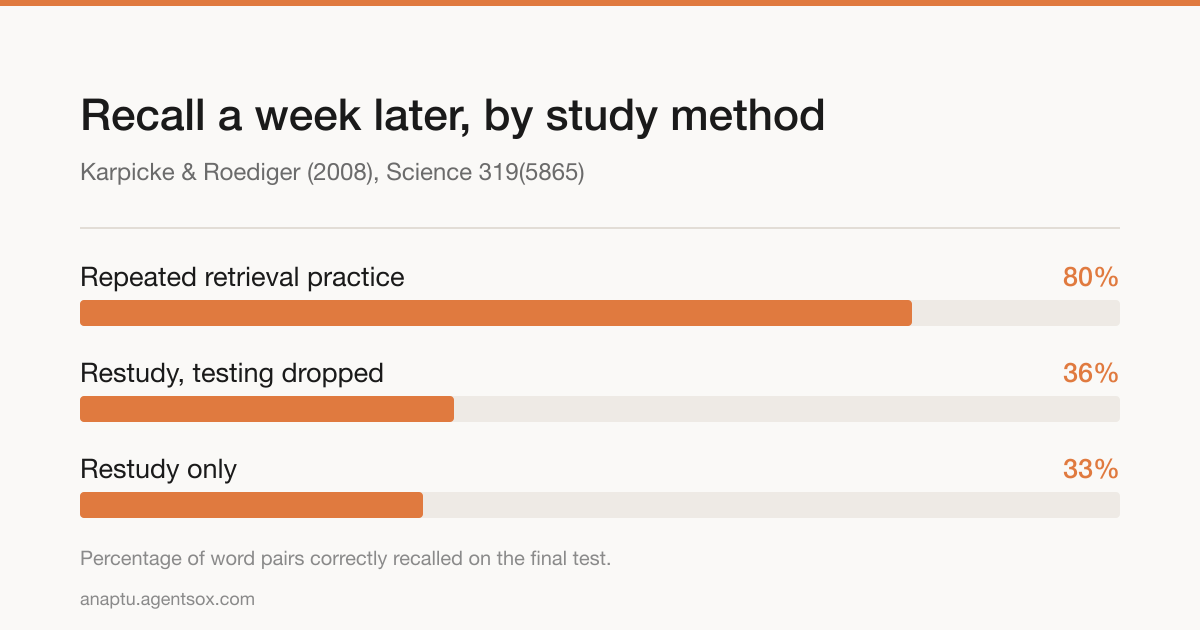Viewport: 1200px width, 630px height.
Task: Select the 80% value label
Action: 1090,277
